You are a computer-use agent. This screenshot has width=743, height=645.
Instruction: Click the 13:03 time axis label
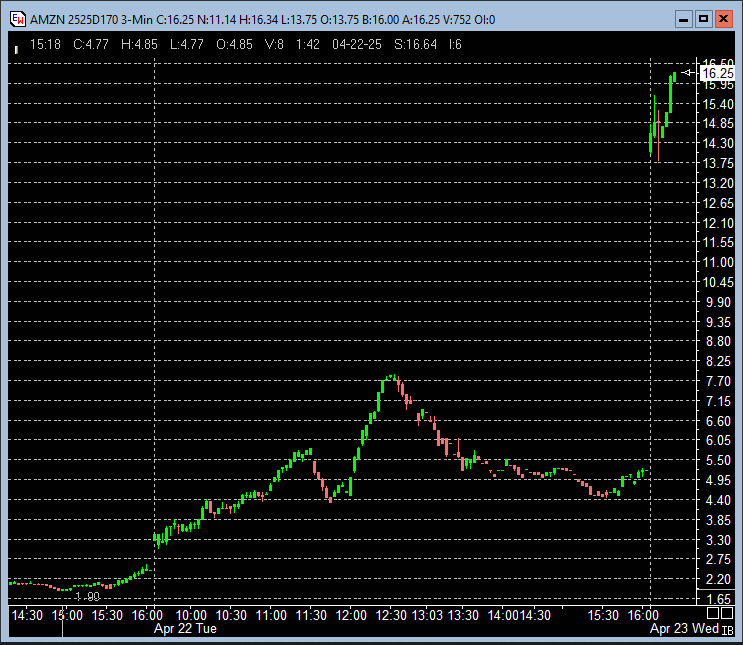pyautogui.click(x=427, y=615)
